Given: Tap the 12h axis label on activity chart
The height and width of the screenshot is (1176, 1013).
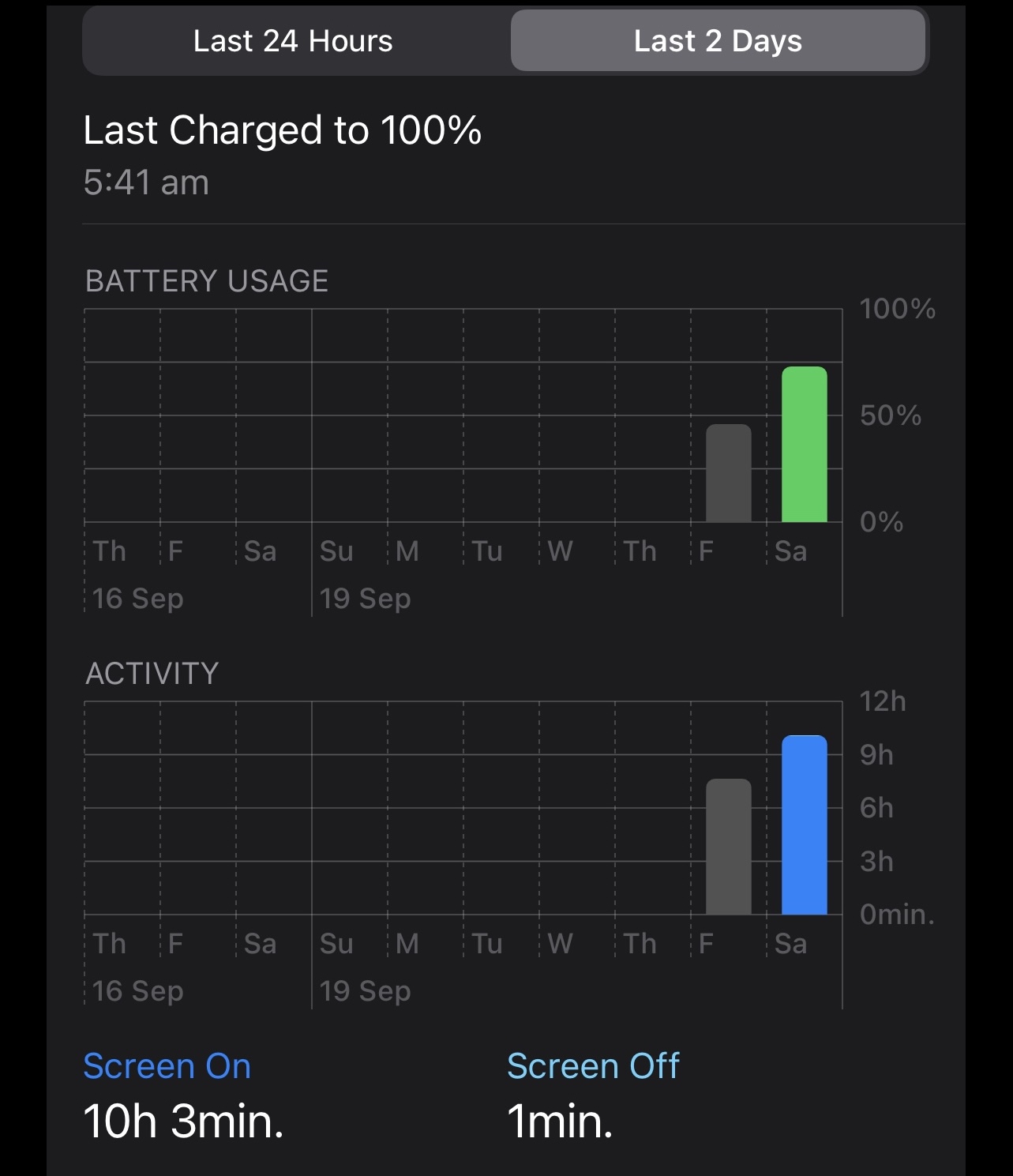Looking at the screenshot, I should 883,701.
